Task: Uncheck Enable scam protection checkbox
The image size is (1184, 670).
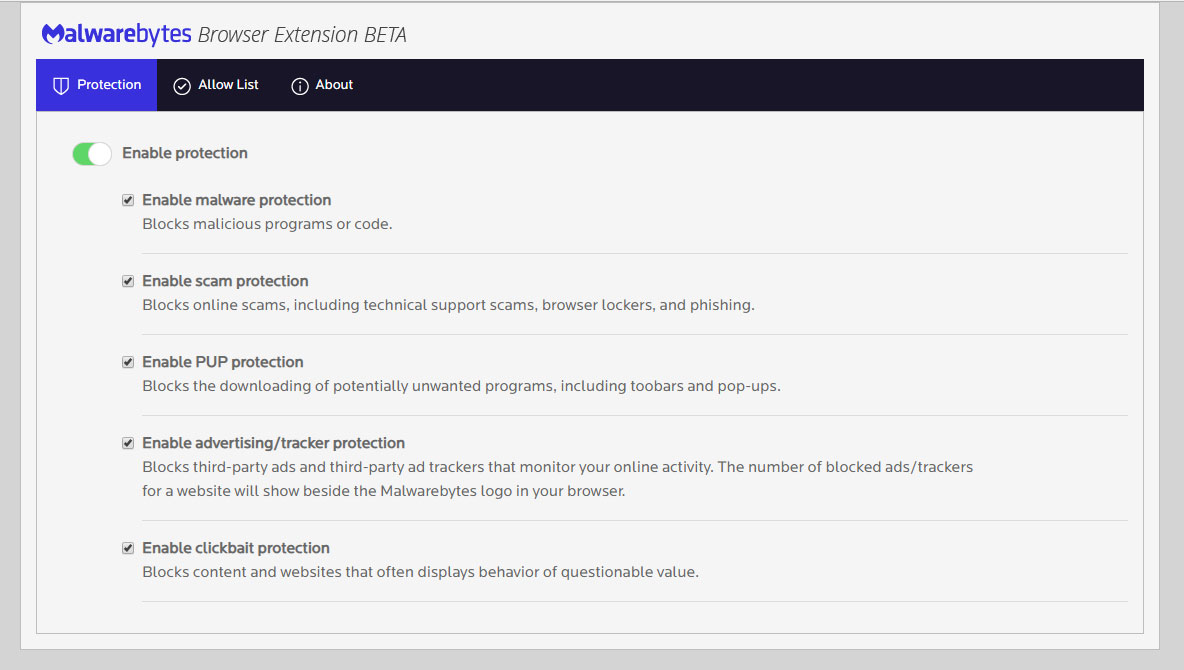Action: (x=128, y=281)
